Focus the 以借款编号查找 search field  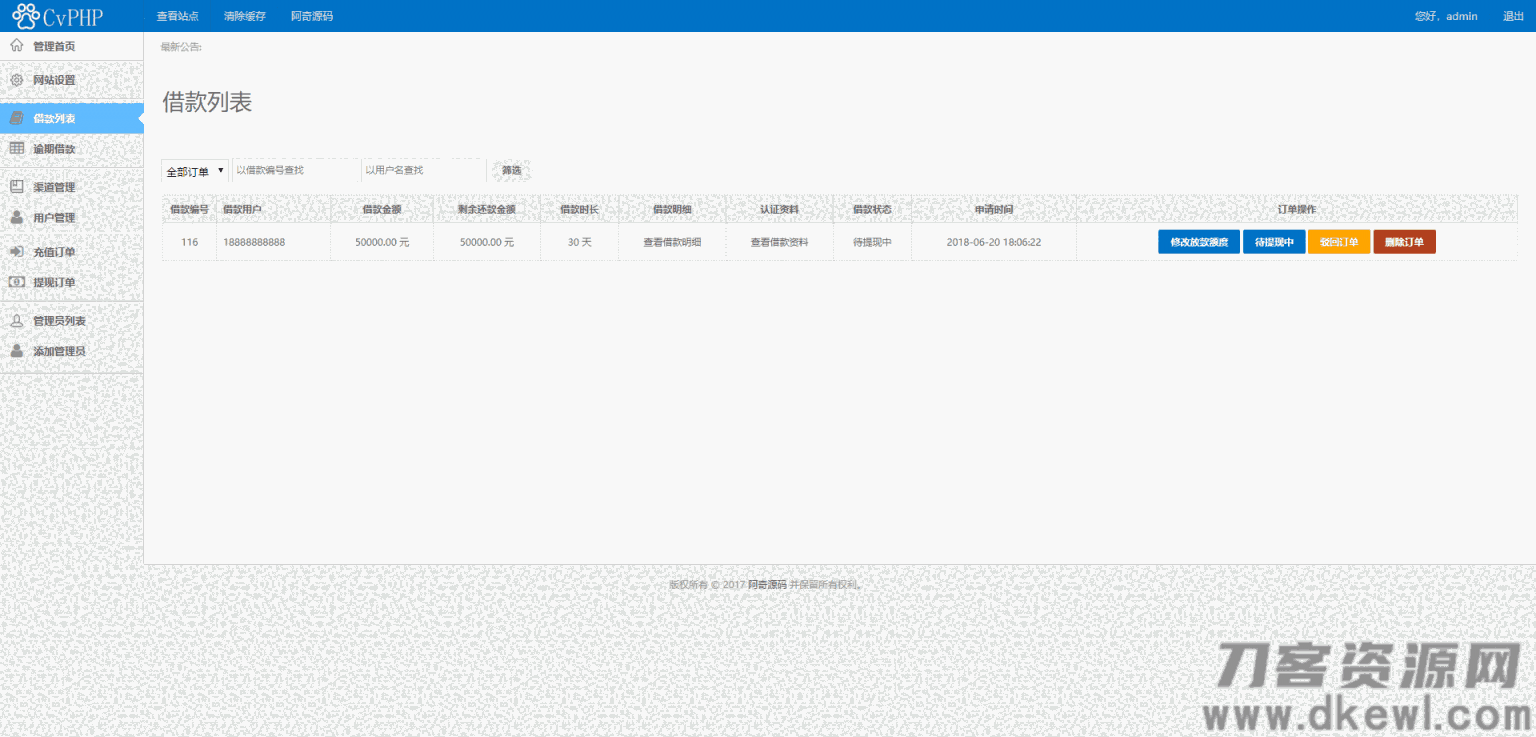(x=296, y=171)
